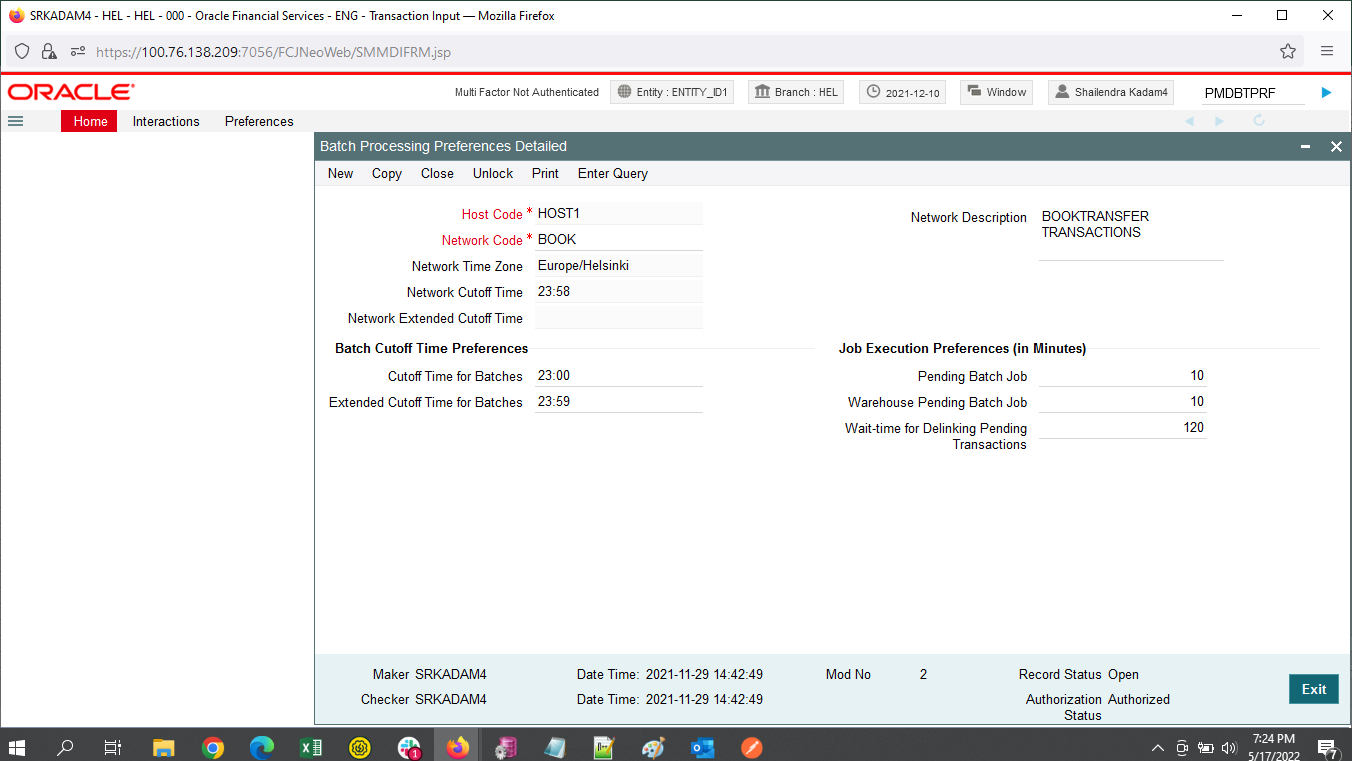1352x761 pixels.
Task: Open the Entity : ENTITY_ID1 selector
Action: click(672, 92)
